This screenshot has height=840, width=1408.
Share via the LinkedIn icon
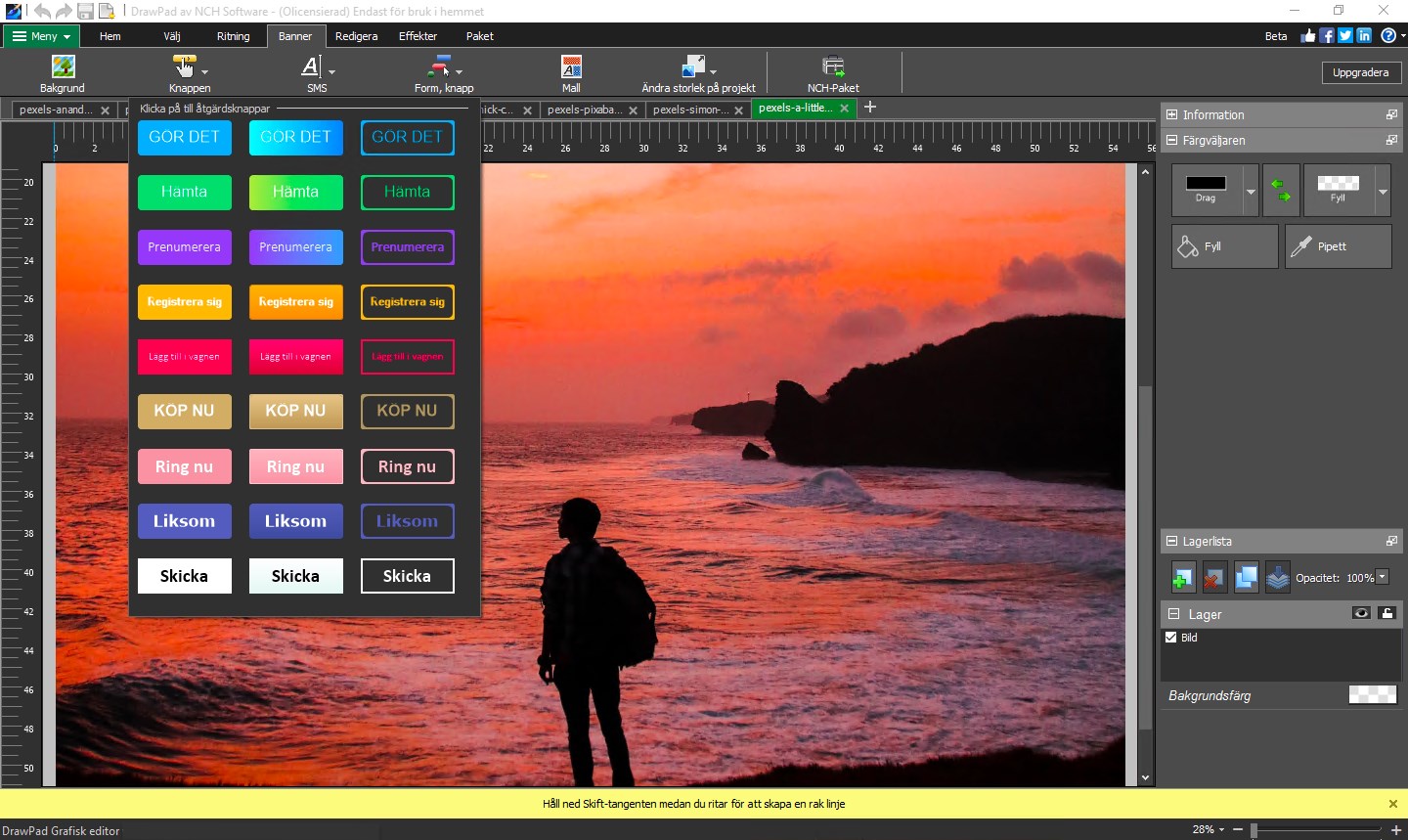pyautogui.click(x=1364, y=35)
